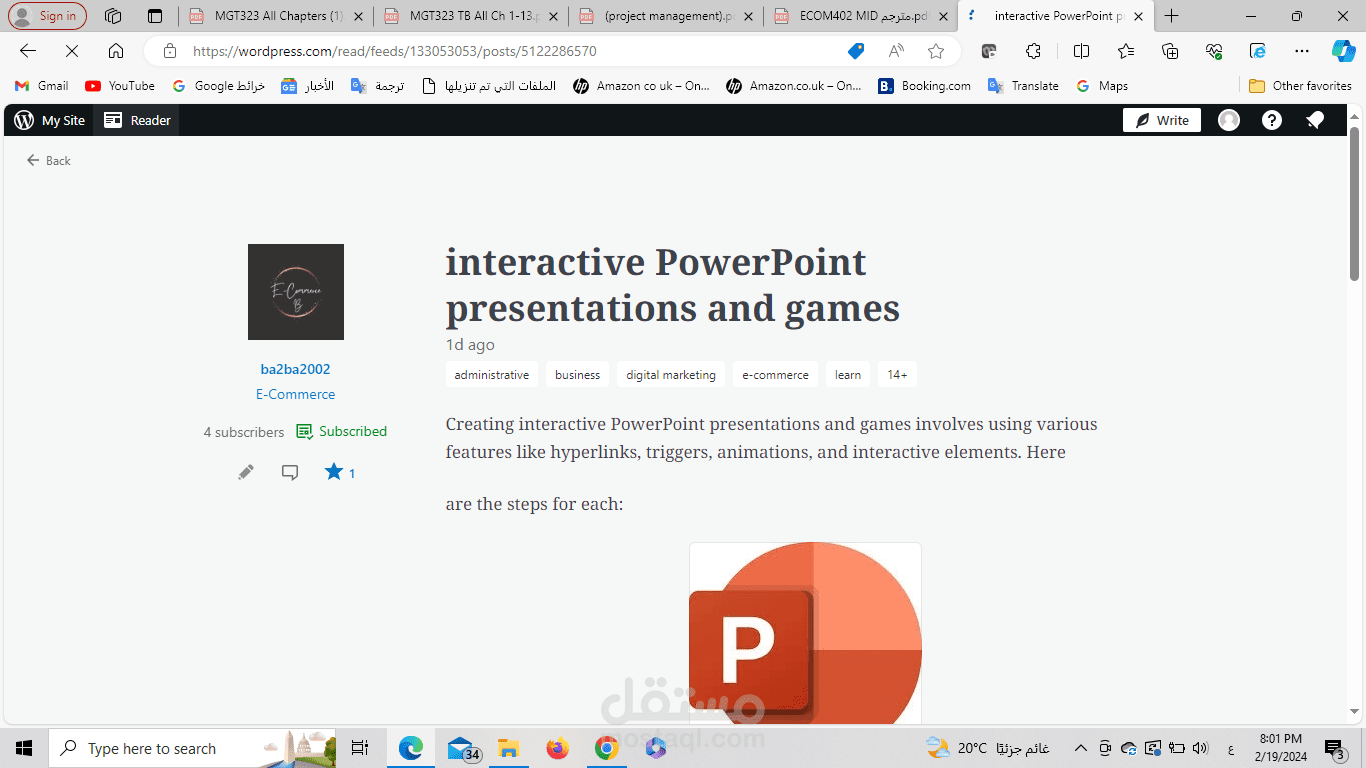Open the collections icon
This screenshot has width=1366, height=768.
pyautogui.click(x=1170, y=51)
